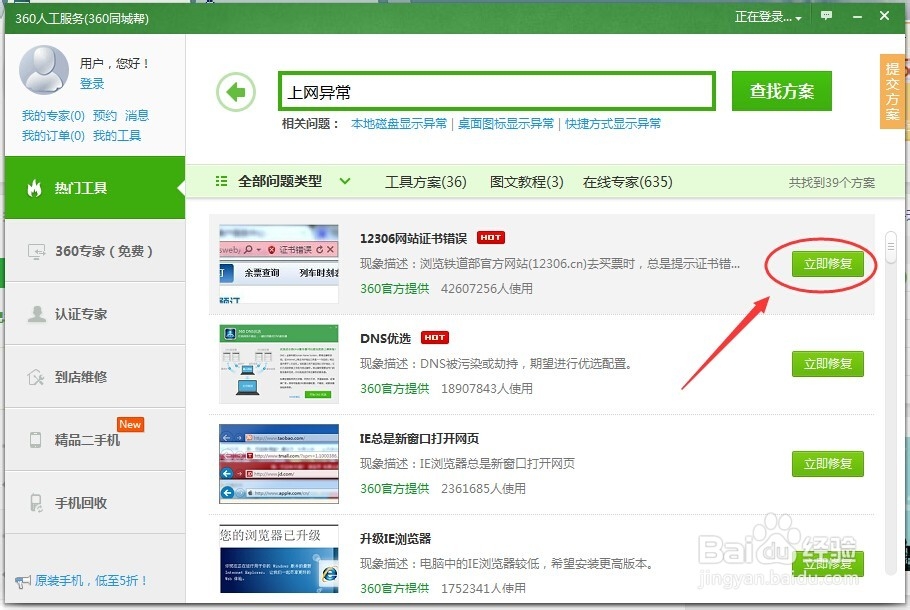Image resolution: width=910 pixels, height=610 pixels.
Task: Open thumbnail of IE总是新窗口打开网页 solution
Action: 279,464
